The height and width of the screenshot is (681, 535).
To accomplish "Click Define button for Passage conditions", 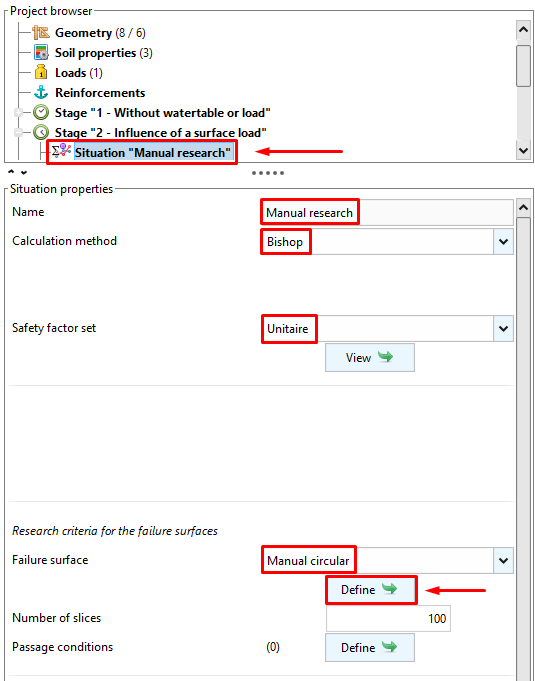I will click(x=370, y=647).
